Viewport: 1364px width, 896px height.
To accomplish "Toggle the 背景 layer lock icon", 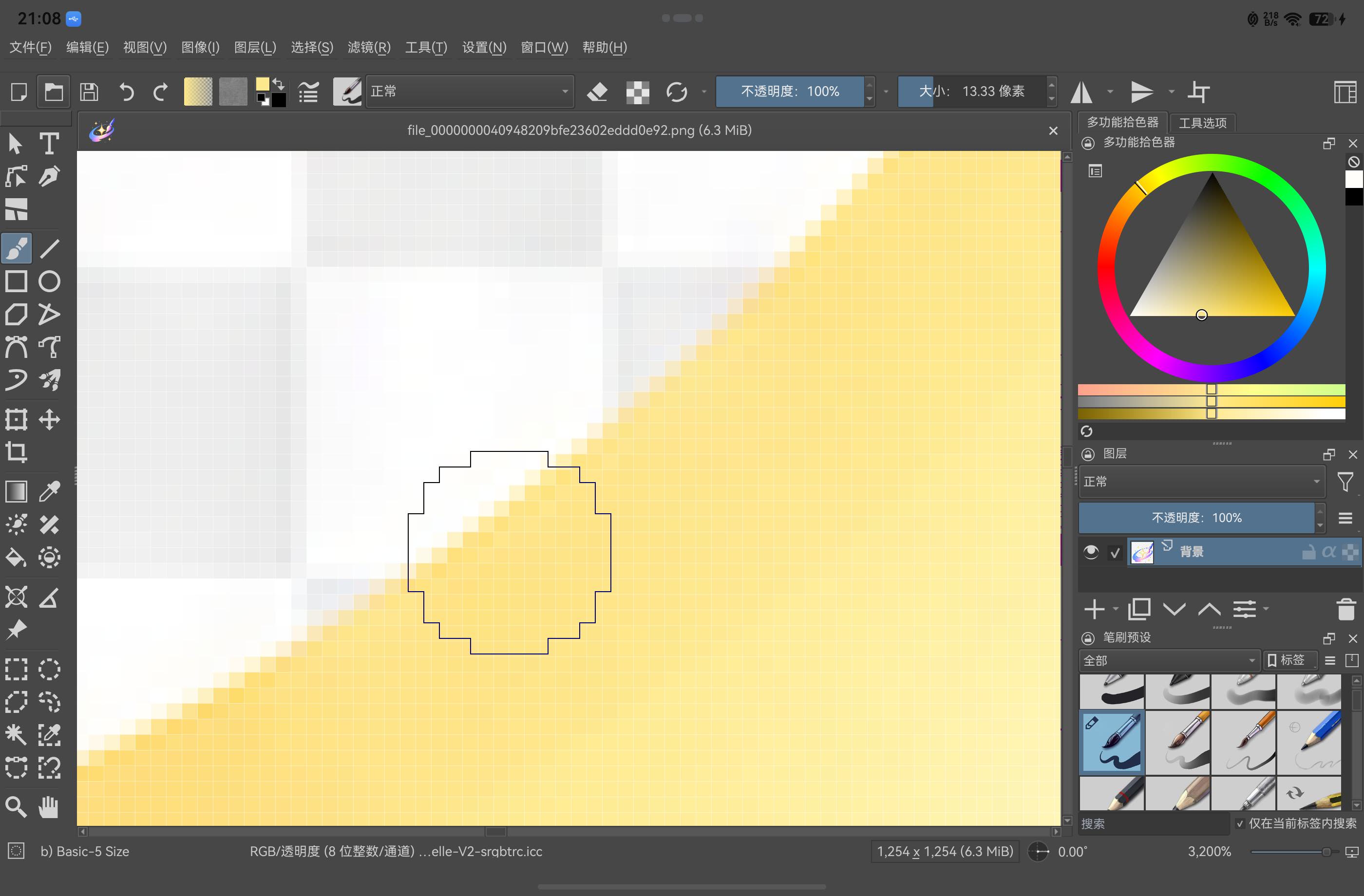I will (1308, 552).
